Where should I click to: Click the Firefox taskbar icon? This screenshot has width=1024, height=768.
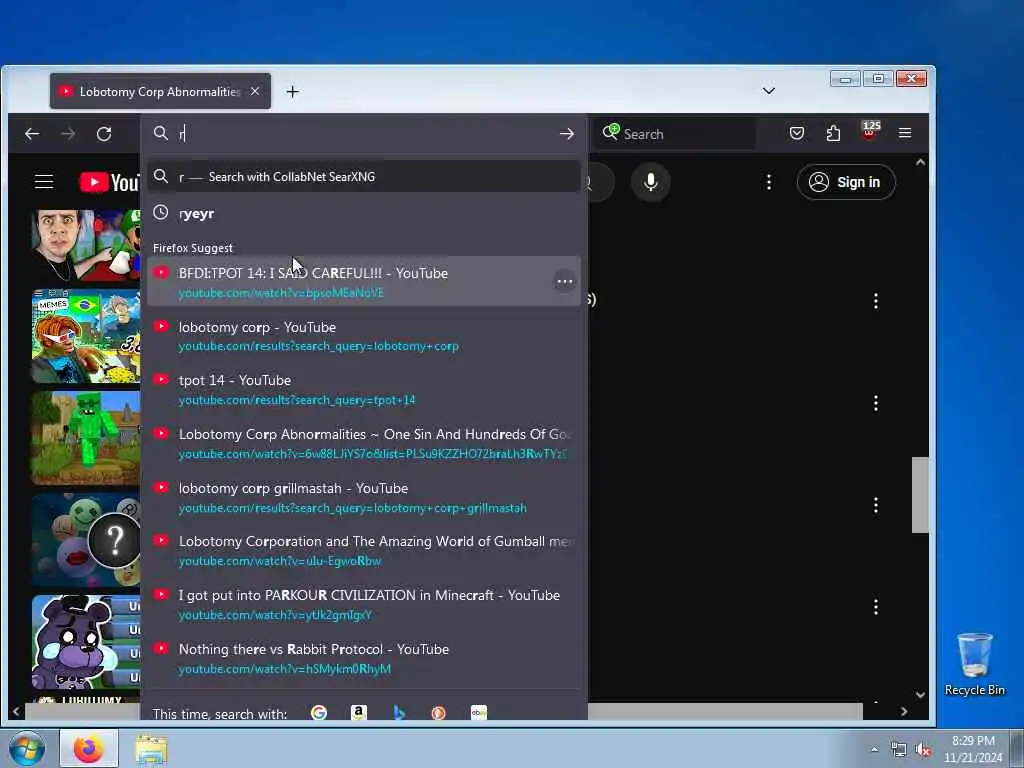coord(89,748)
